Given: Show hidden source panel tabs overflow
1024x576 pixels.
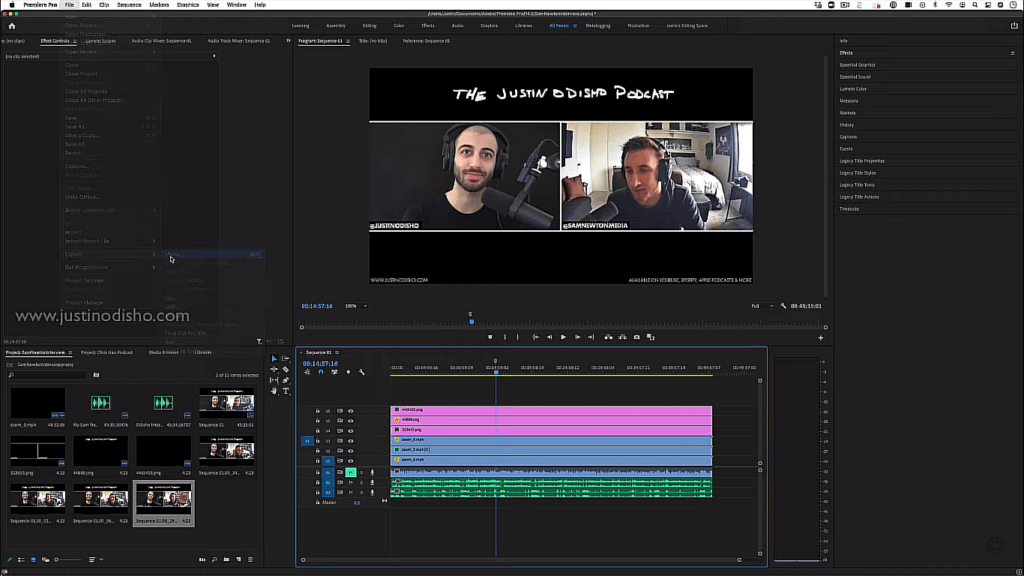Looking at the screenshot, I should click(x=288, y=40).
